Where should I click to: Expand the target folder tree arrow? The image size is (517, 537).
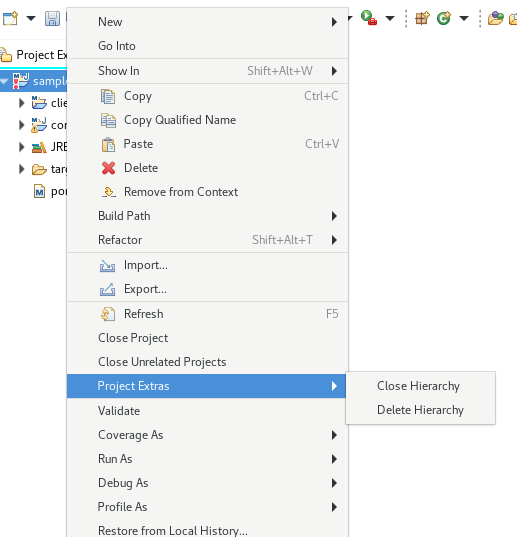tap(22, 169)
